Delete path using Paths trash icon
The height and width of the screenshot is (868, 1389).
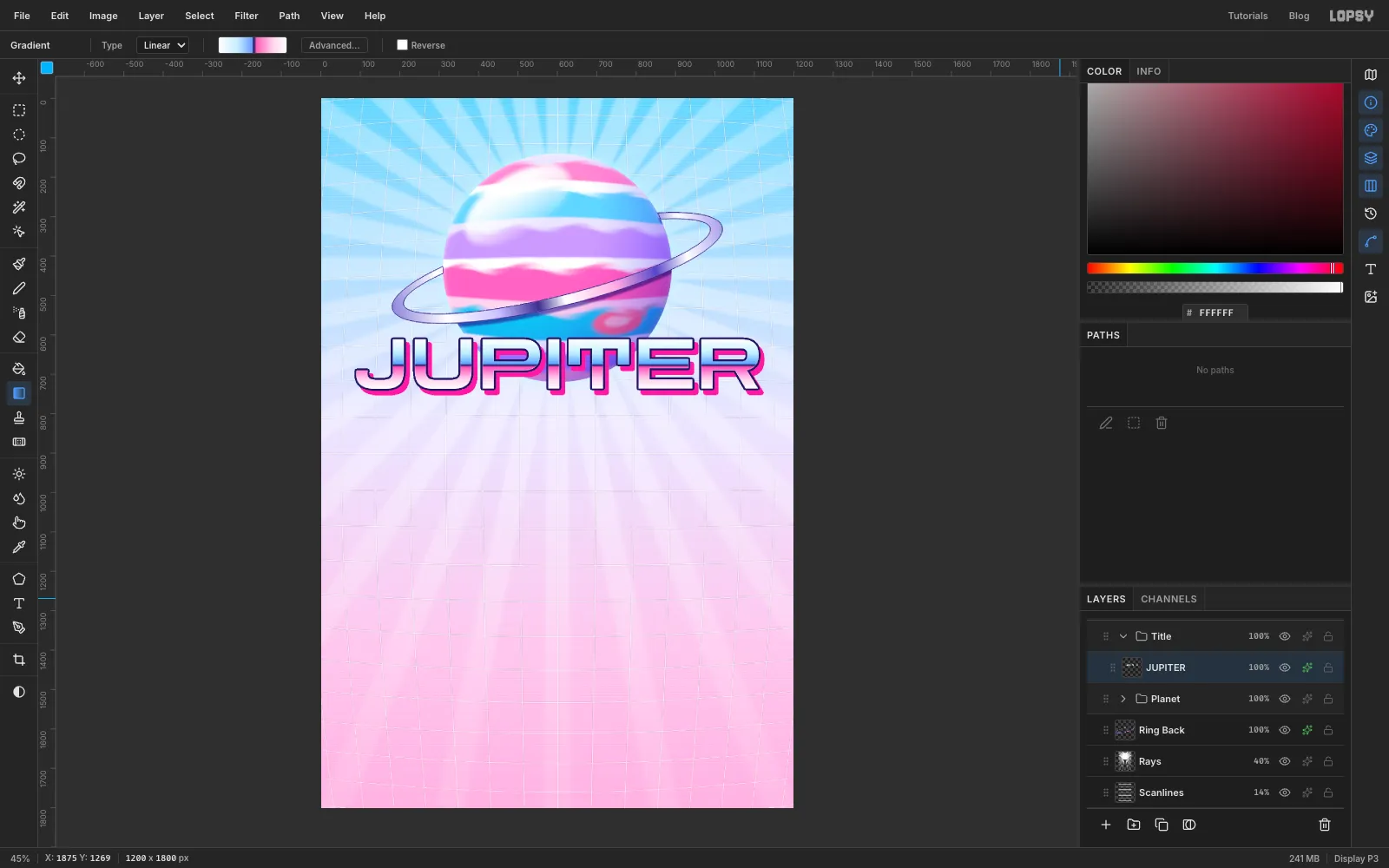(x=1162, y=423)
